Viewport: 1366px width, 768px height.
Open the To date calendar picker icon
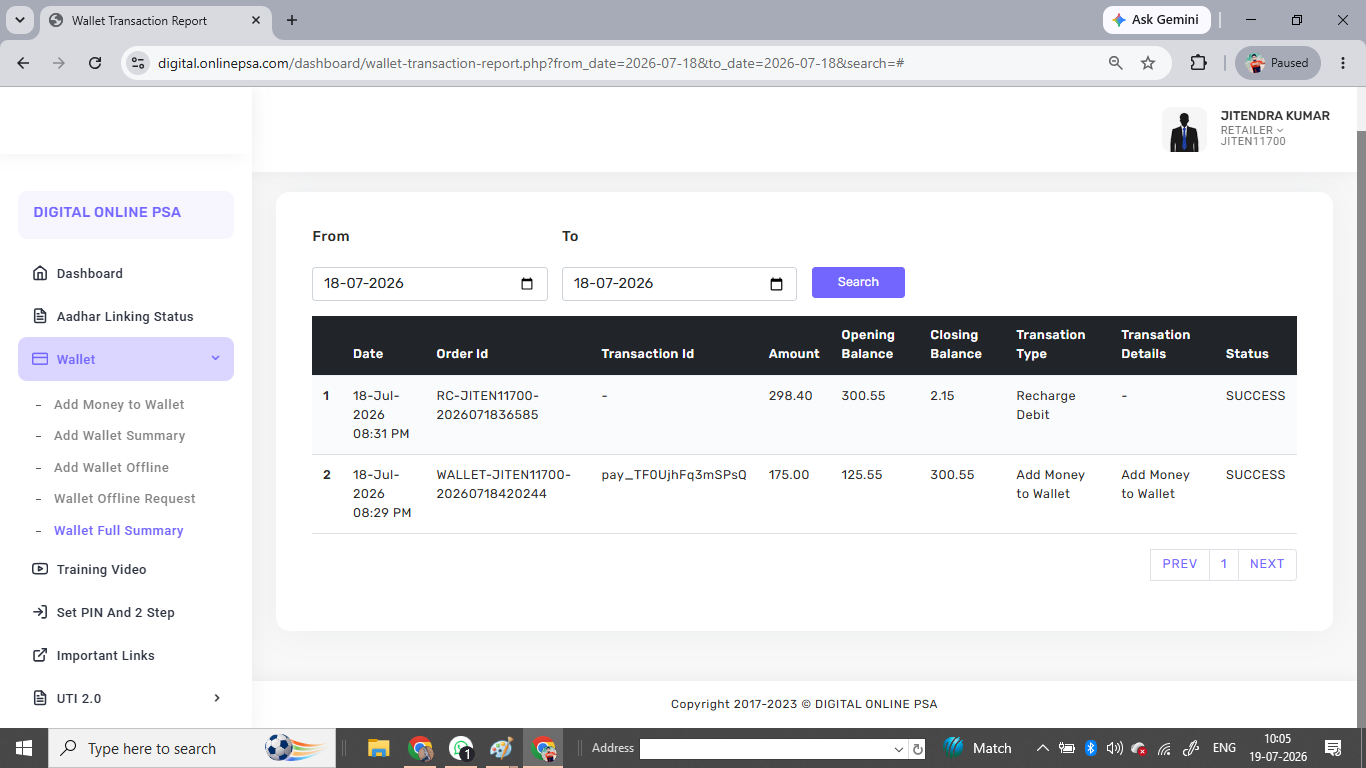776,284
